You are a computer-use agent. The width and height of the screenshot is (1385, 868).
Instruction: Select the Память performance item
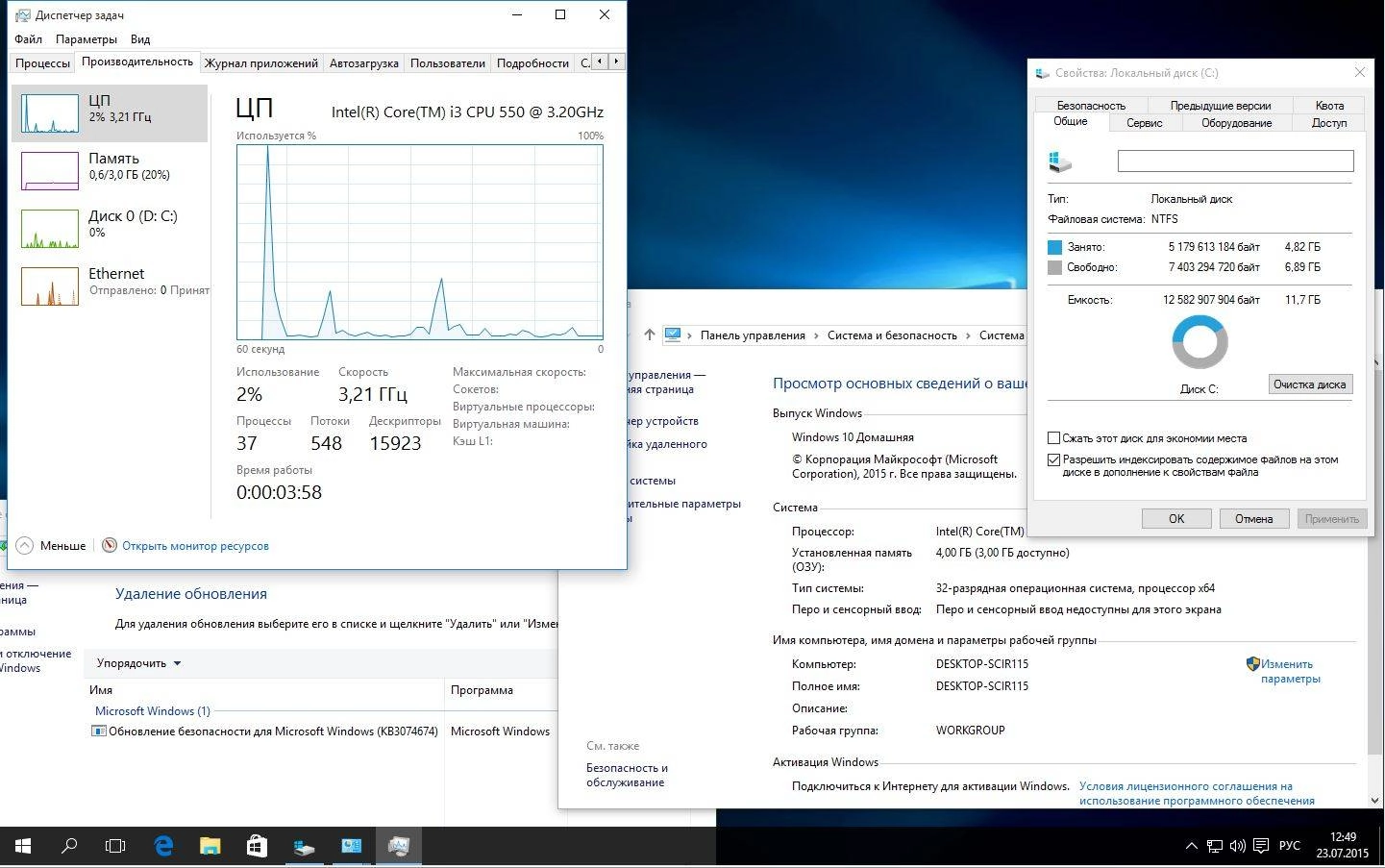tap(109, 170)
